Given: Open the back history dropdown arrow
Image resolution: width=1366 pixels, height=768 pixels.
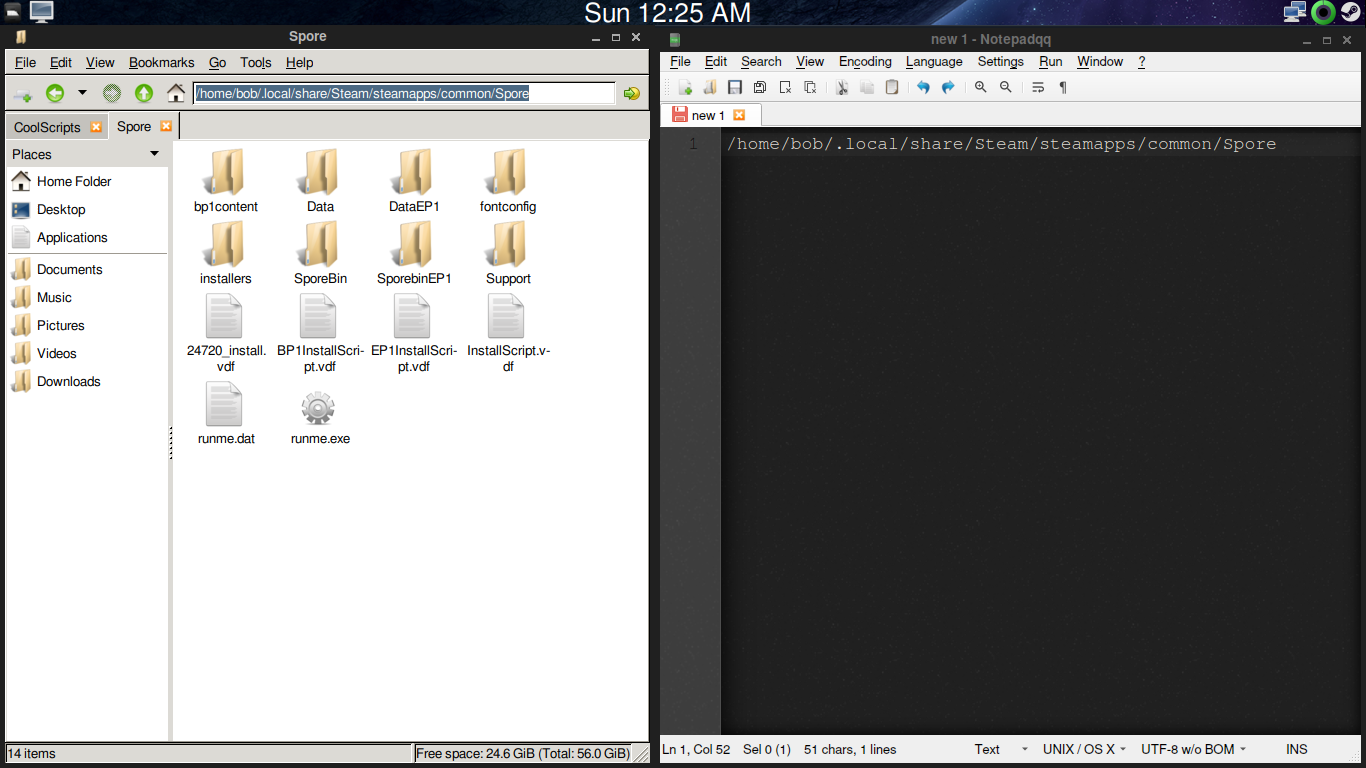Looking at the screenshot, I should 82,93.
